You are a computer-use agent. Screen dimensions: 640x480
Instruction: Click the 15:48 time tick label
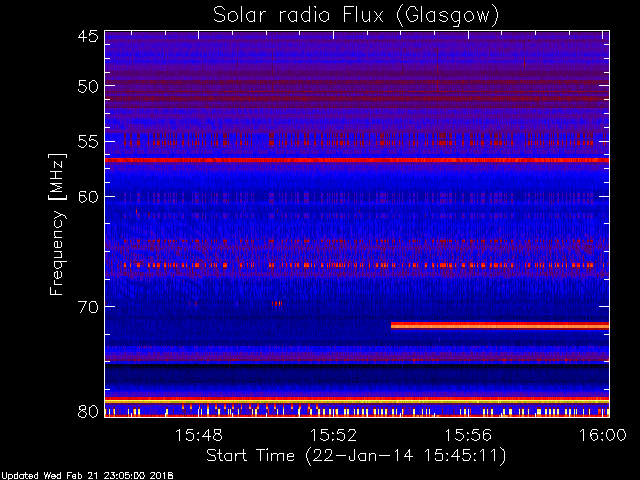click(x=199, y=435)
